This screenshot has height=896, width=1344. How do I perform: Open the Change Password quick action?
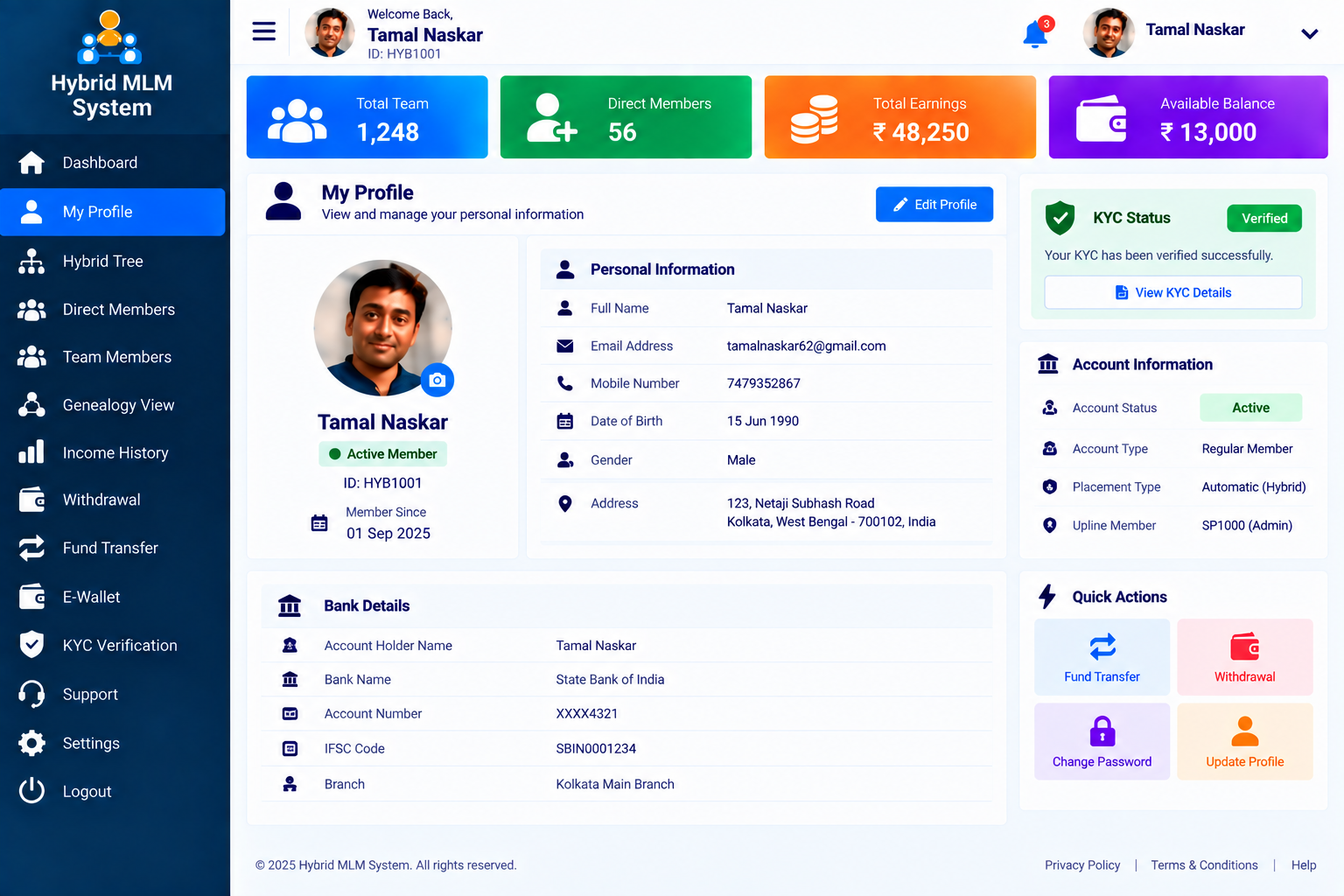[1102, 742]
